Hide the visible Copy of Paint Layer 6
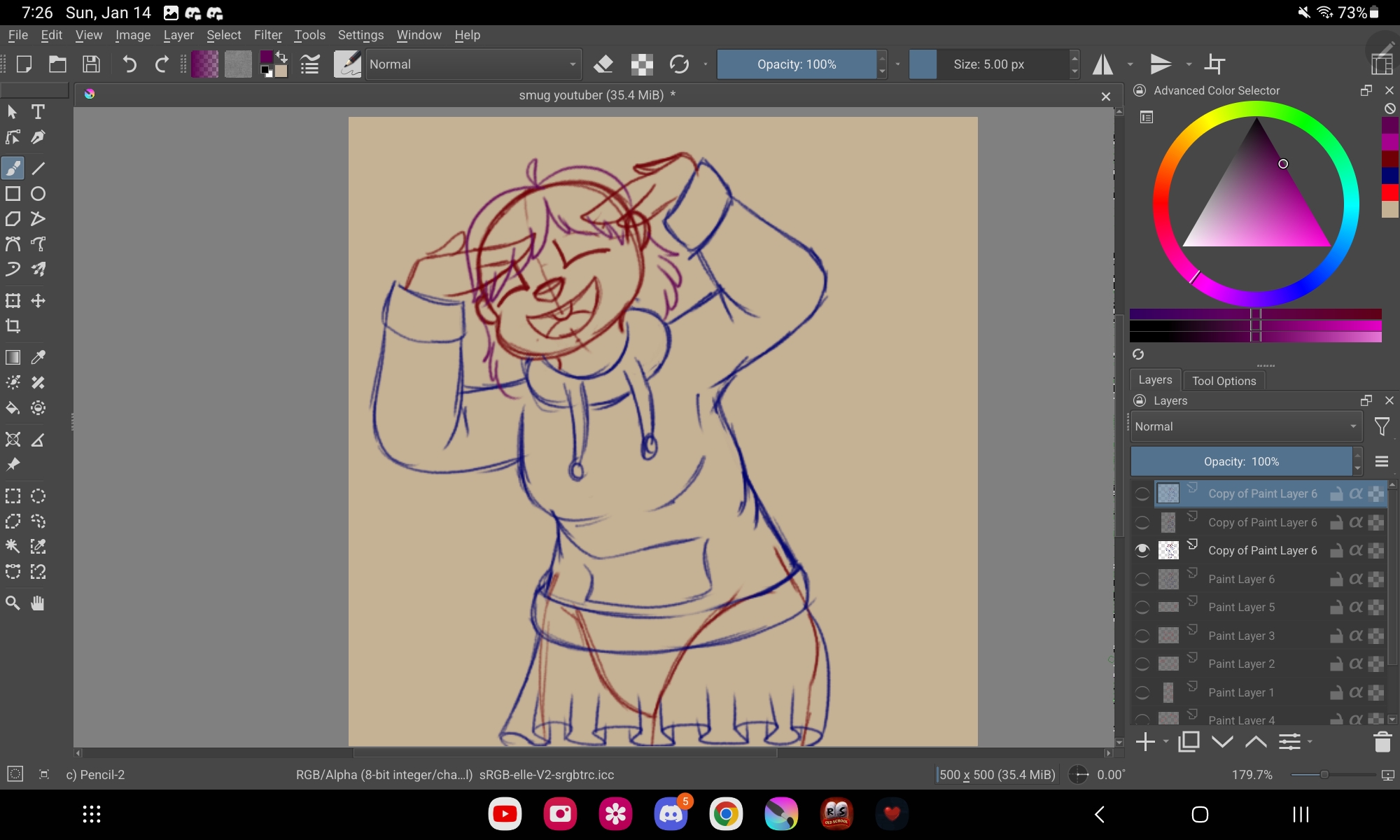This screenshot has height=840, width=1400. [1142, 551]
